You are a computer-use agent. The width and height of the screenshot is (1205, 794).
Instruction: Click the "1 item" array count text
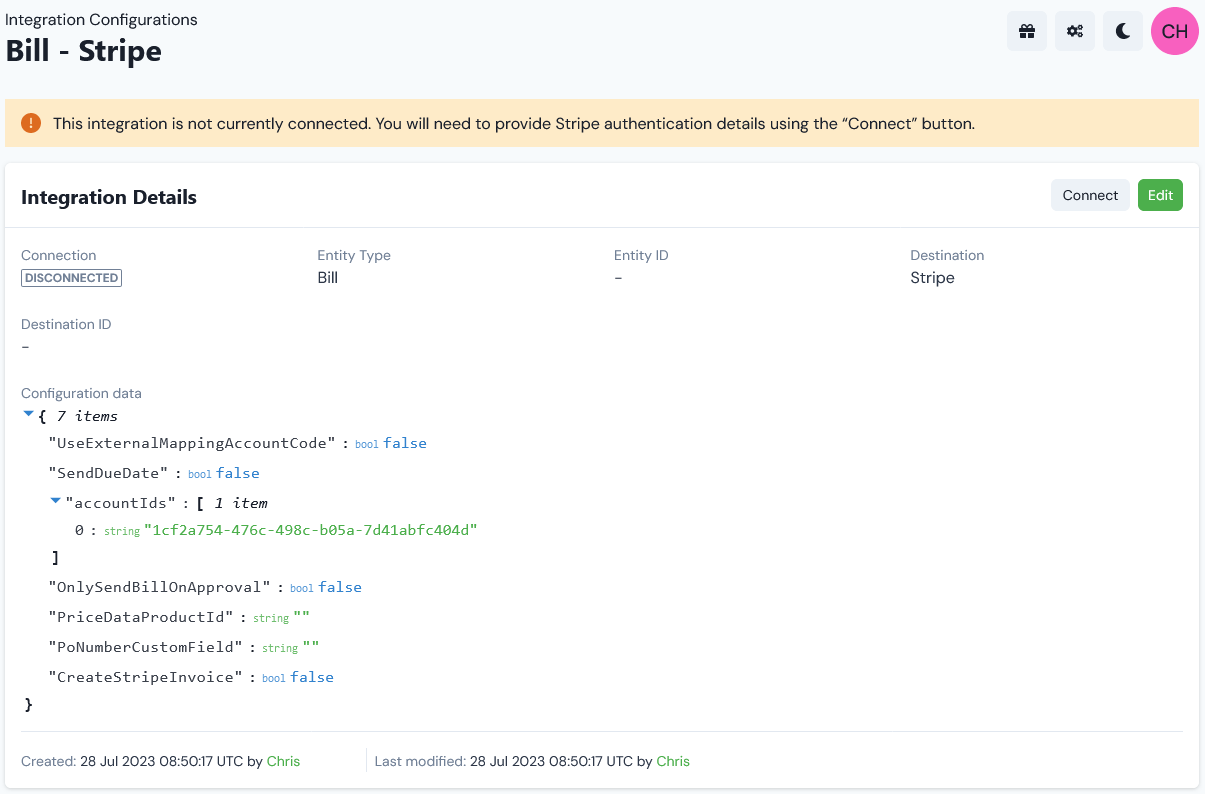[241, 503]
